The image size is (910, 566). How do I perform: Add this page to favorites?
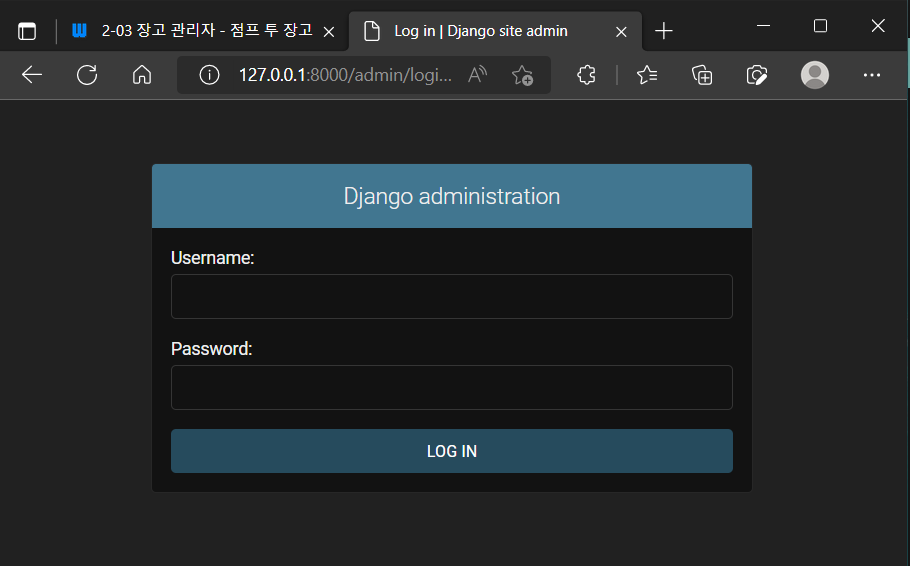(522, 75)
